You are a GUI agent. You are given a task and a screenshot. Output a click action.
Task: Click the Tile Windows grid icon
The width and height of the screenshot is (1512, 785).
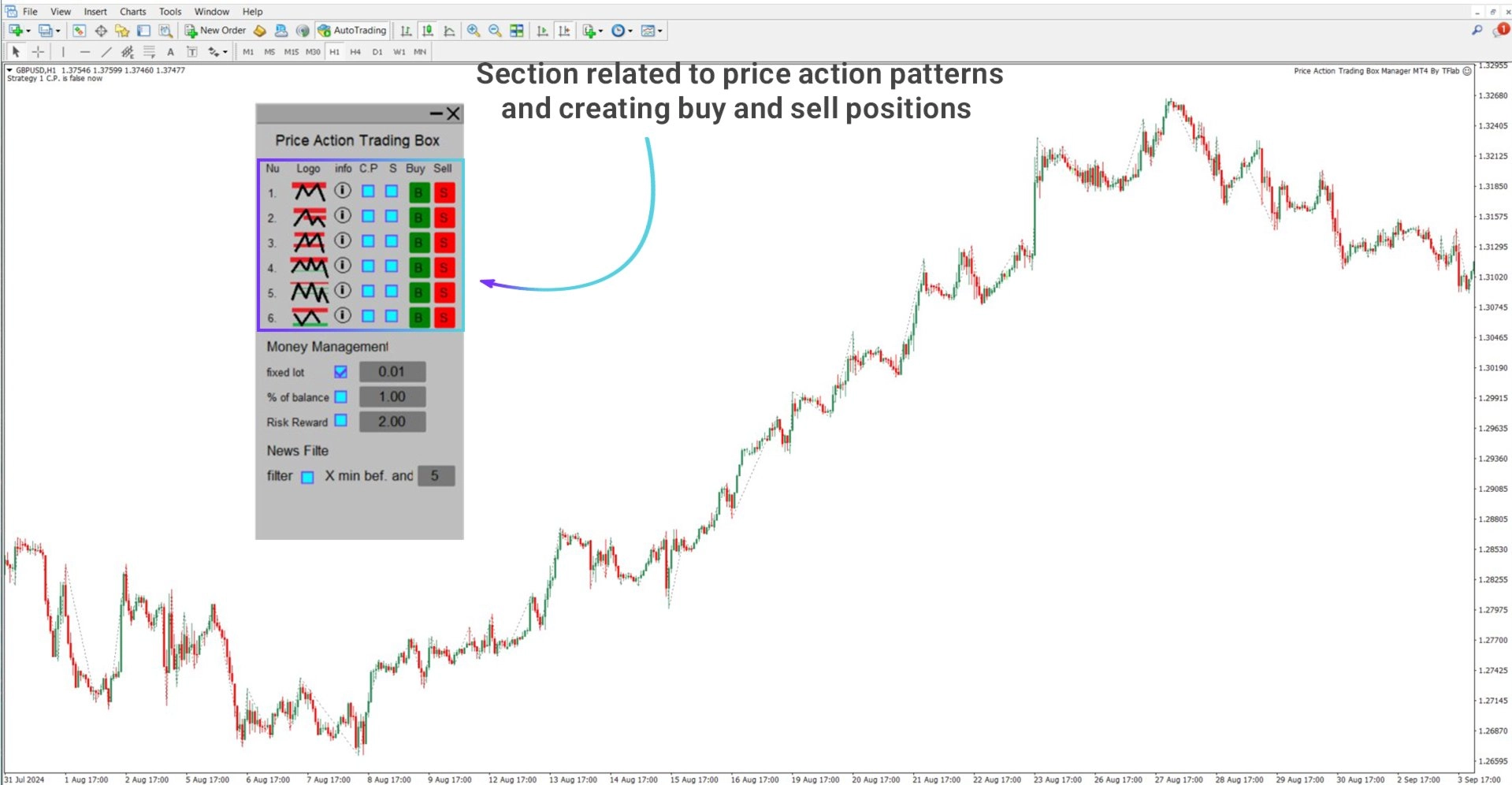pos(517,31)
